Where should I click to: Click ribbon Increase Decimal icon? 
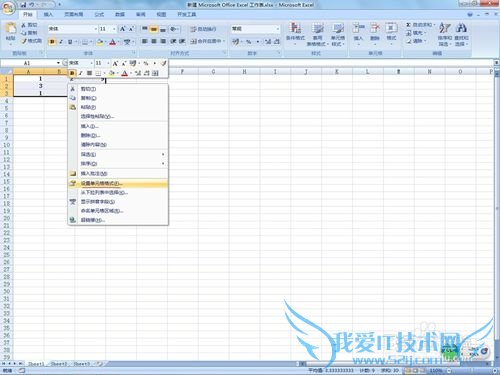click(x=268, y=42)
